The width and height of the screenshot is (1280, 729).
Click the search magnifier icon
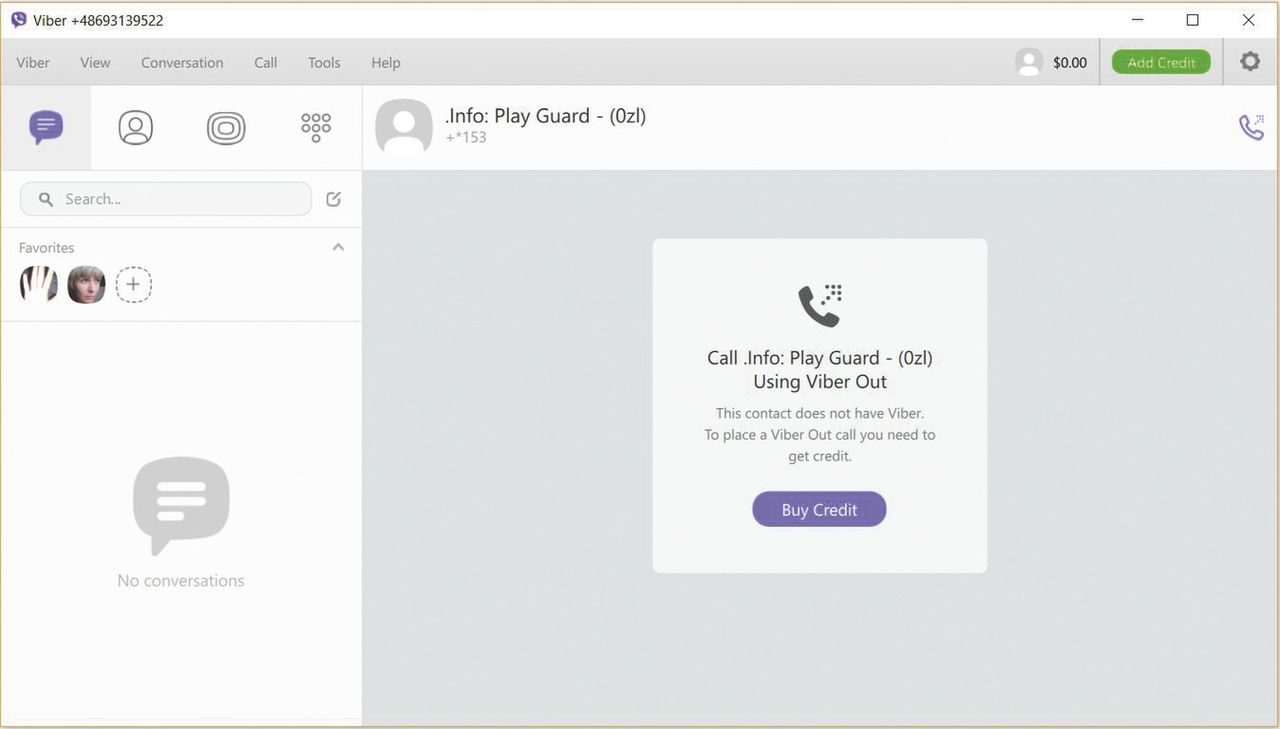[x=46, y=199]
